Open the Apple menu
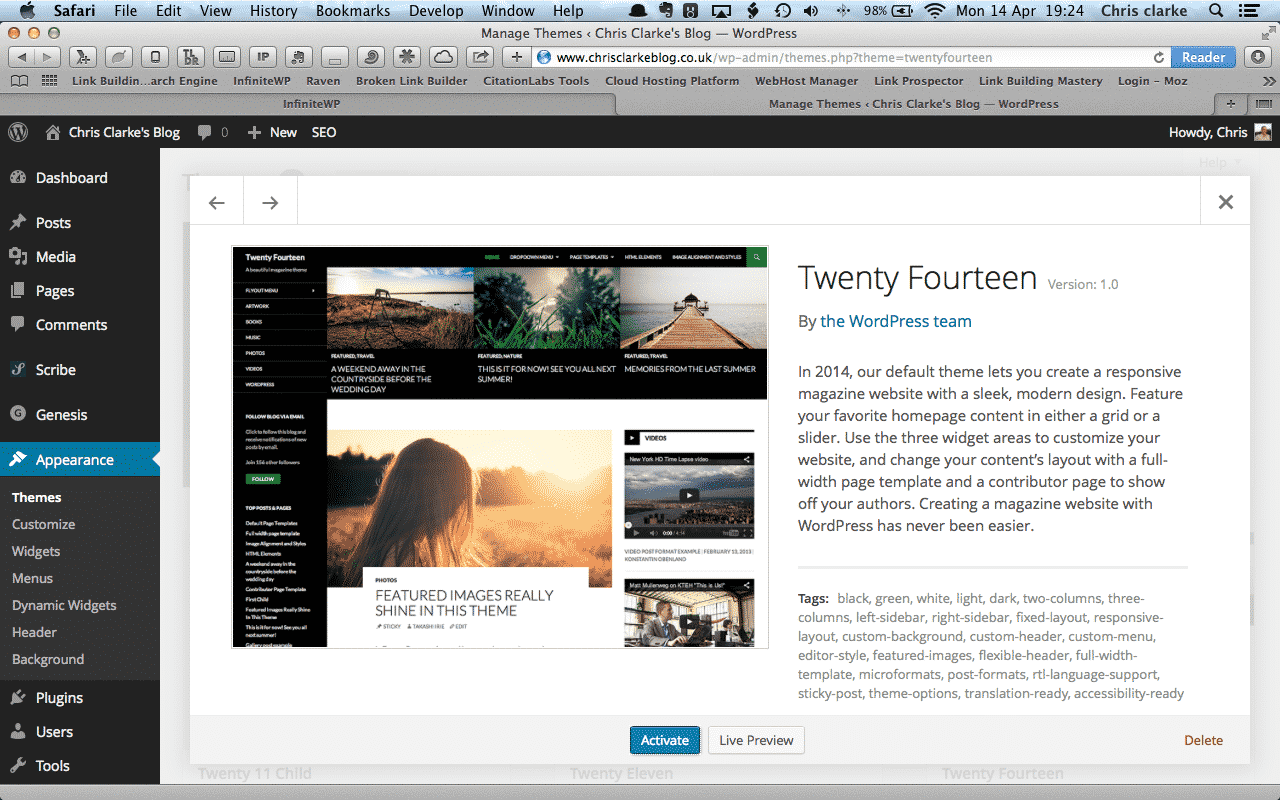 pos(27,11)
